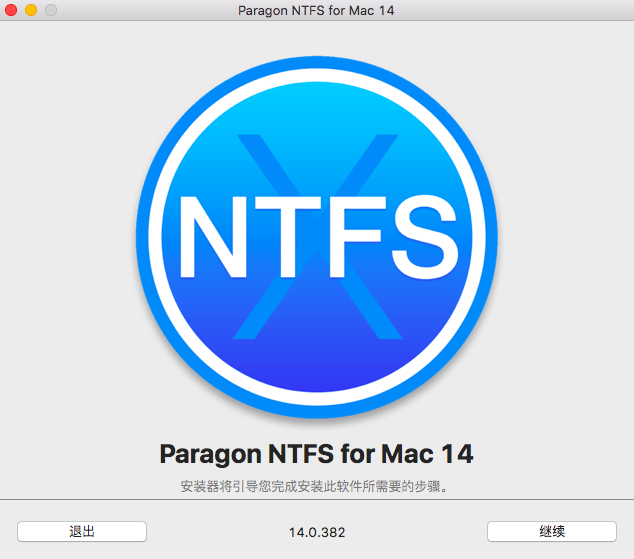The image size is (634, 559).
Task: Minimize the window using the yellow button
Action: (x=31, y=10)
